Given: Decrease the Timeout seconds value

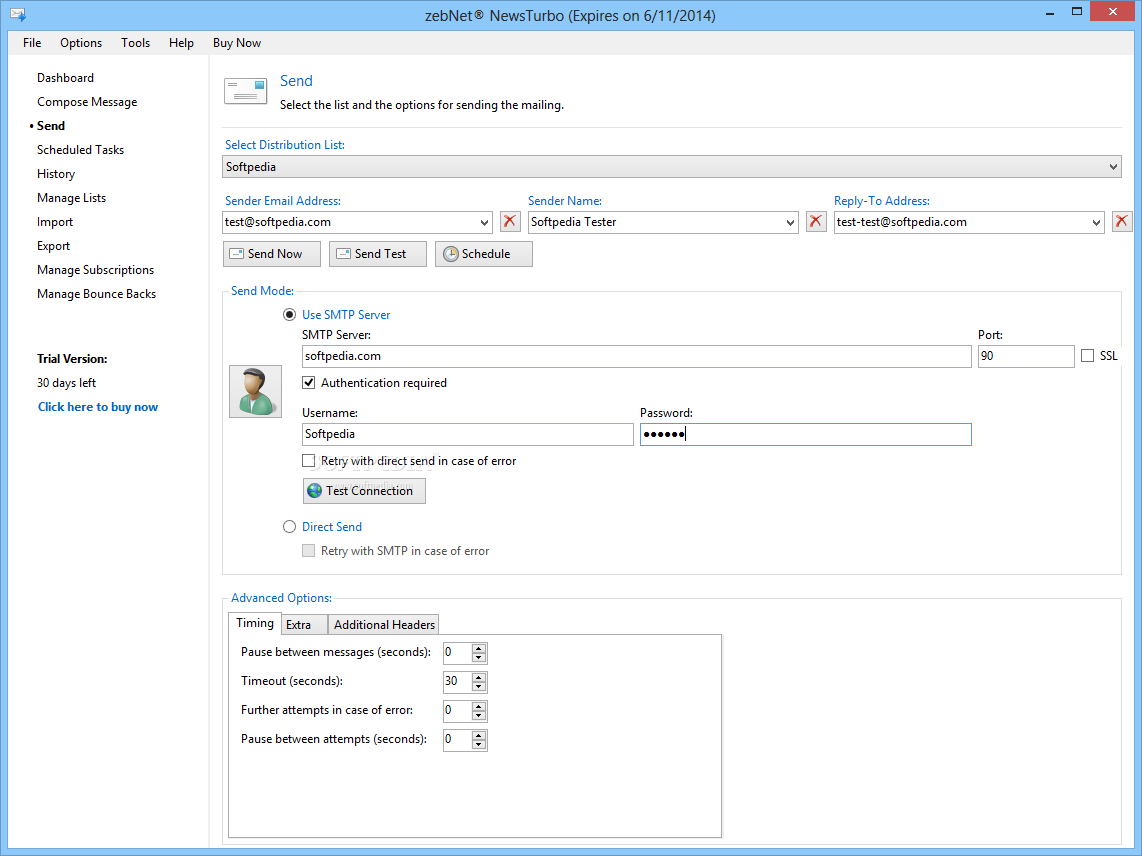Looking at the screenshot, I should point(479,687).
